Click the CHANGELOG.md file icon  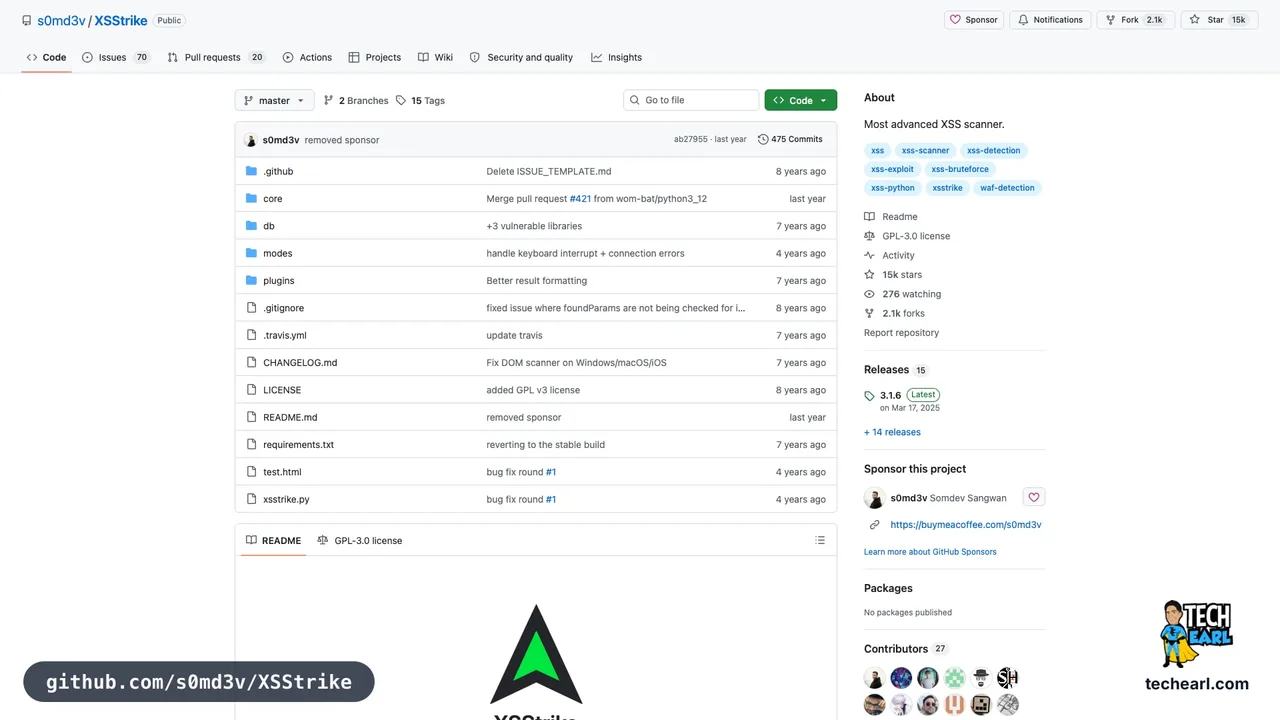coord(252,363)
